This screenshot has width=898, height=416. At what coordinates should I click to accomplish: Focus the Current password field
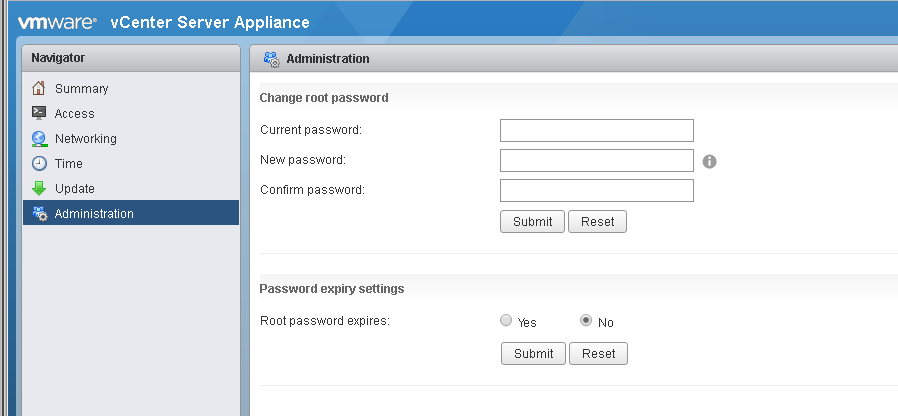[x=597, y=131]
